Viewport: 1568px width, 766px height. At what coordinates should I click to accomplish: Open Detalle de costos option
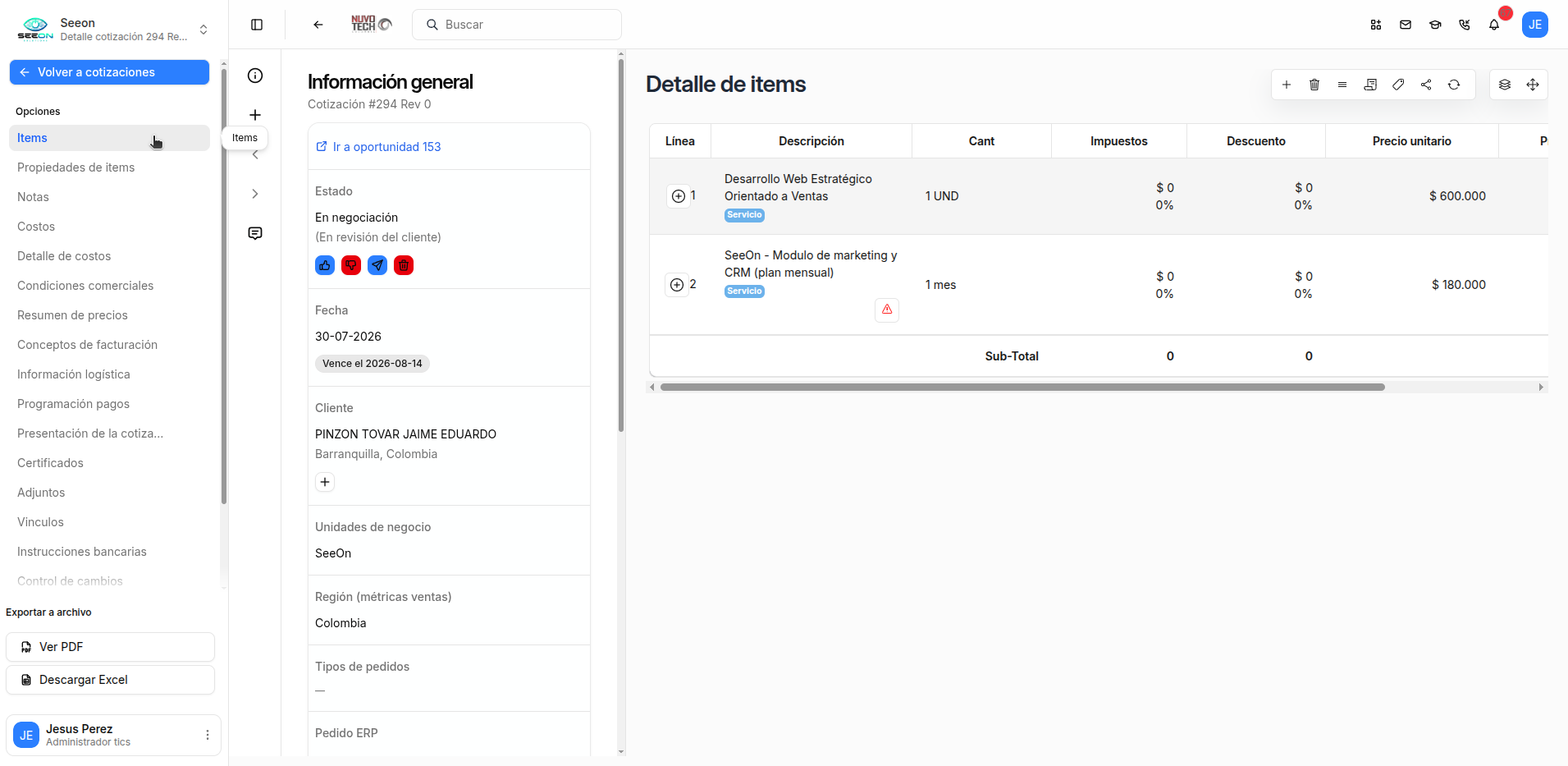(109, 256)
